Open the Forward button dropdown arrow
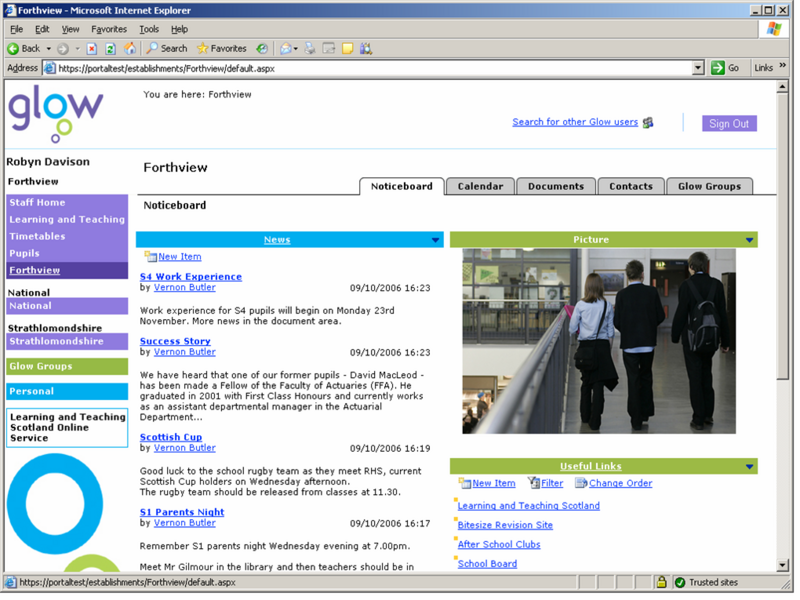 [78, 49]
